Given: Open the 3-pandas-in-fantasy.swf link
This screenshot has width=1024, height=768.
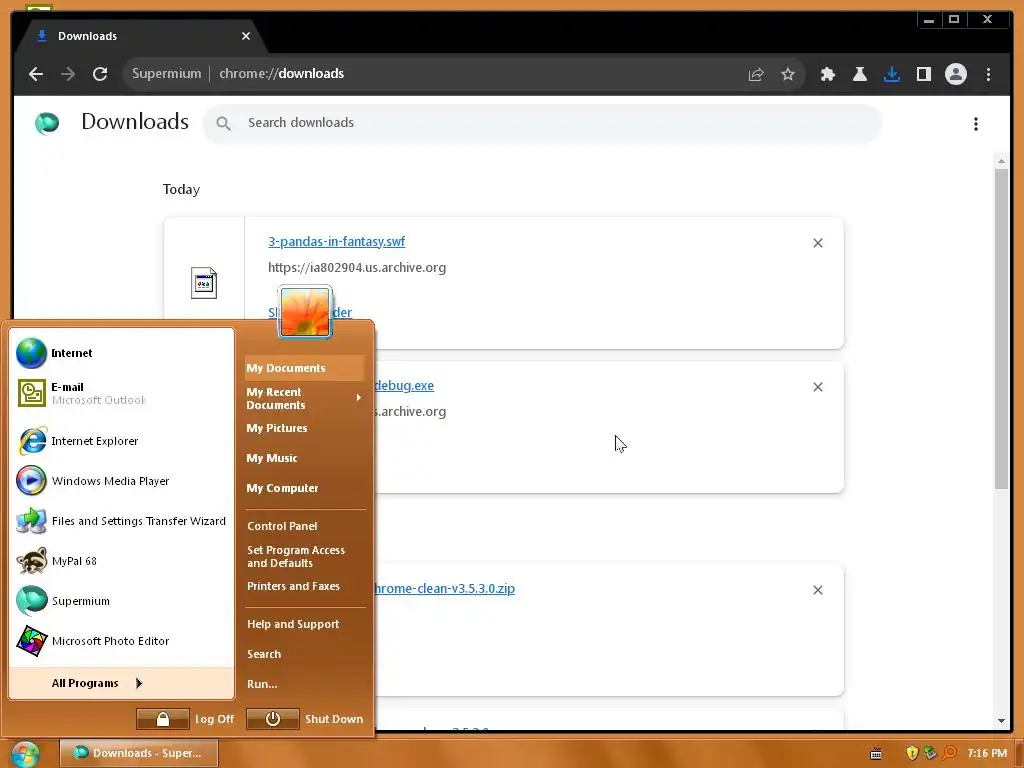Looking at the screenshot, I should click(336, 242).
